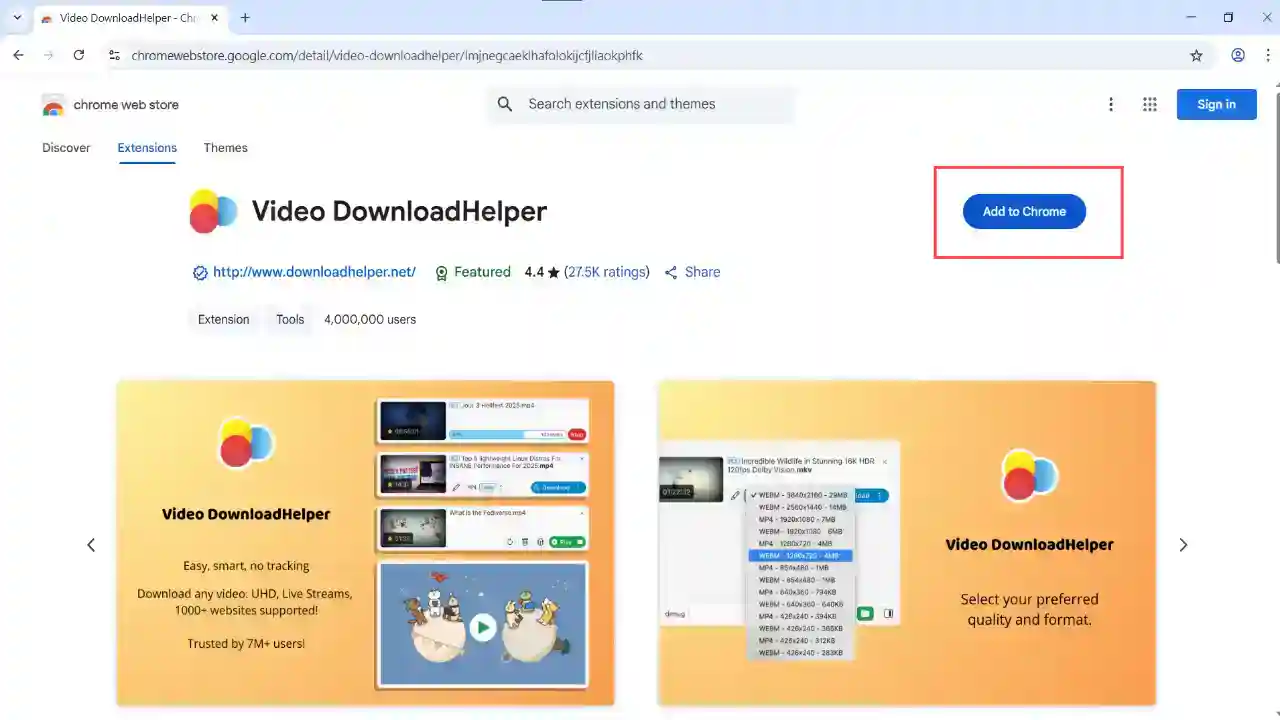
Task: Open the Google apps grid
Action: (1149, 104)
